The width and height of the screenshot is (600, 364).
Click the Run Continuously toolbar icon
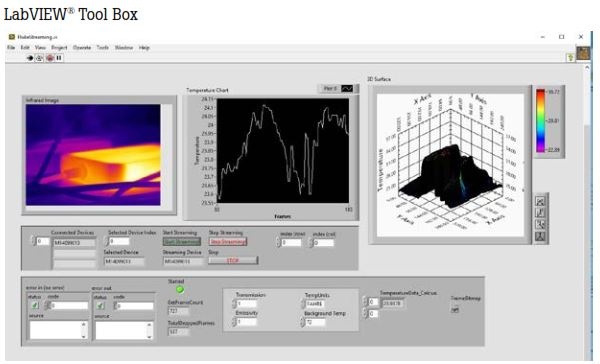click(x=39, y=58)
